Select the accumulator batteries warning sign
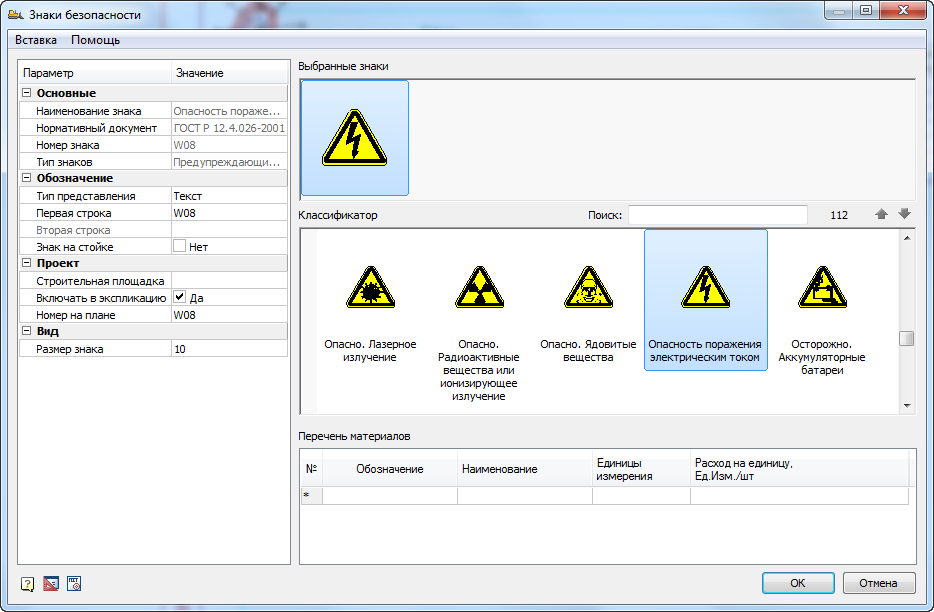Viewport: 934px width, 612px height. pyautogui.click(x=822, y=319)
